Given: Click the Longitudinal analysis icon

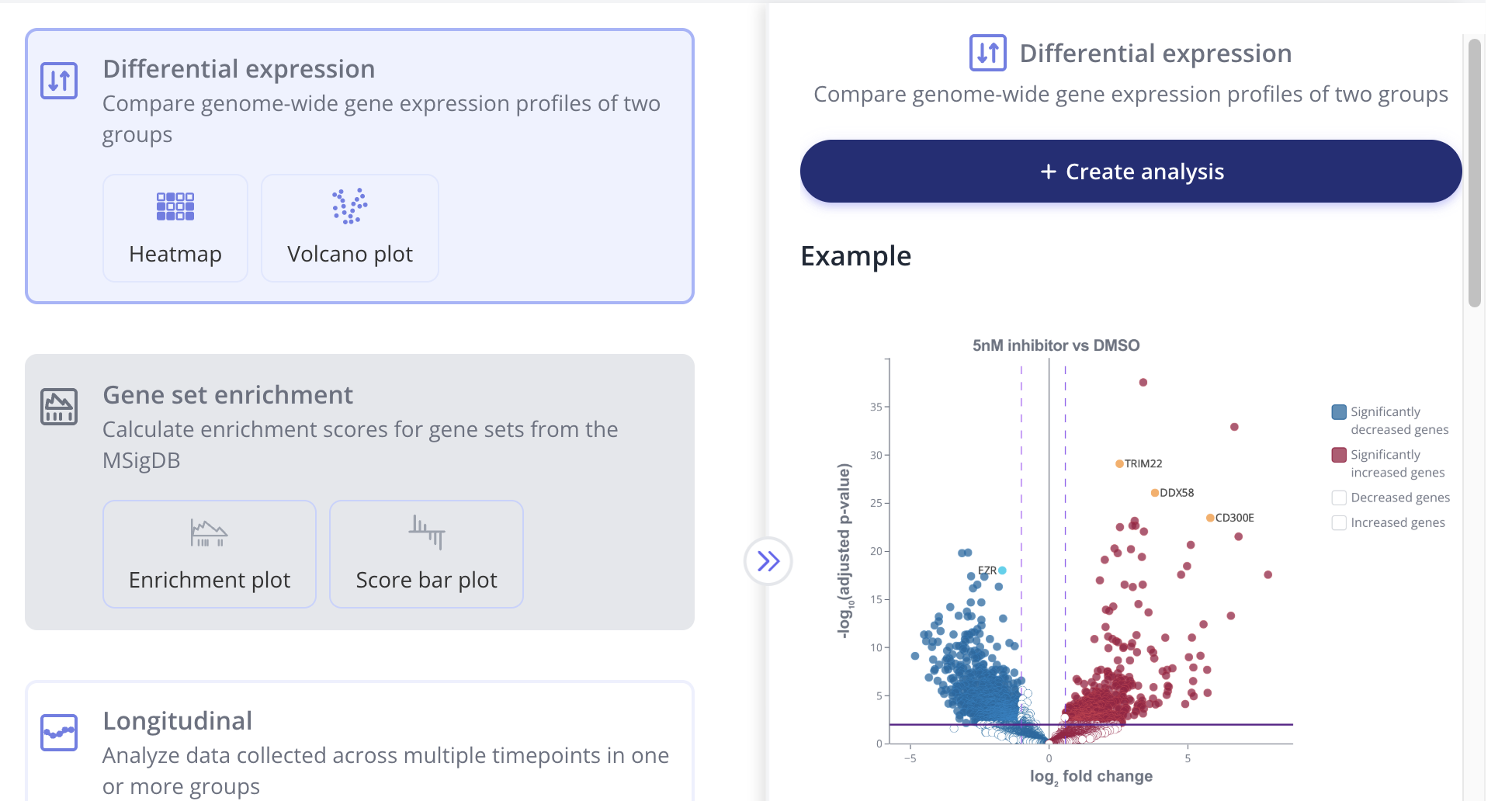Looking at the screenshot, I should point(59,732).
